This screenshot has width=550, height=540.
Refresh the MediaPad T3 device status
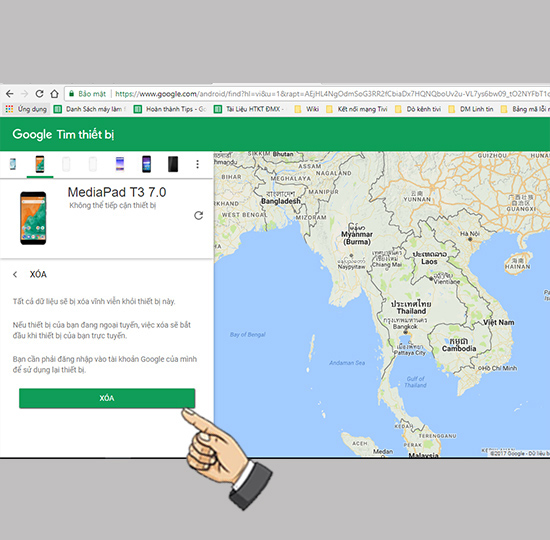[x=199, y=215]
